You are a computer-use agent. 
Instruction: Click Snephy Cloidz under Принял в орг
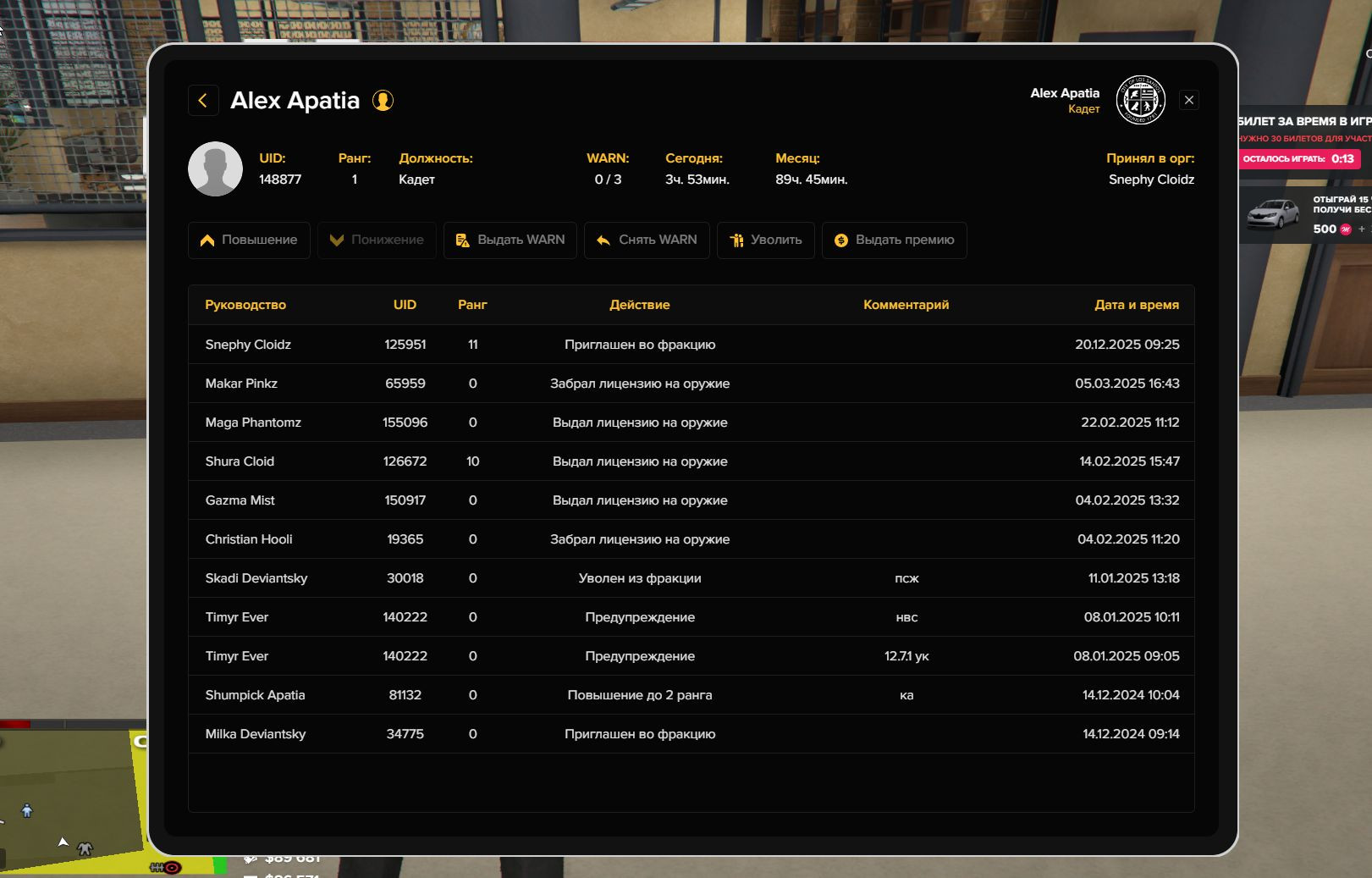(1151, 179)
